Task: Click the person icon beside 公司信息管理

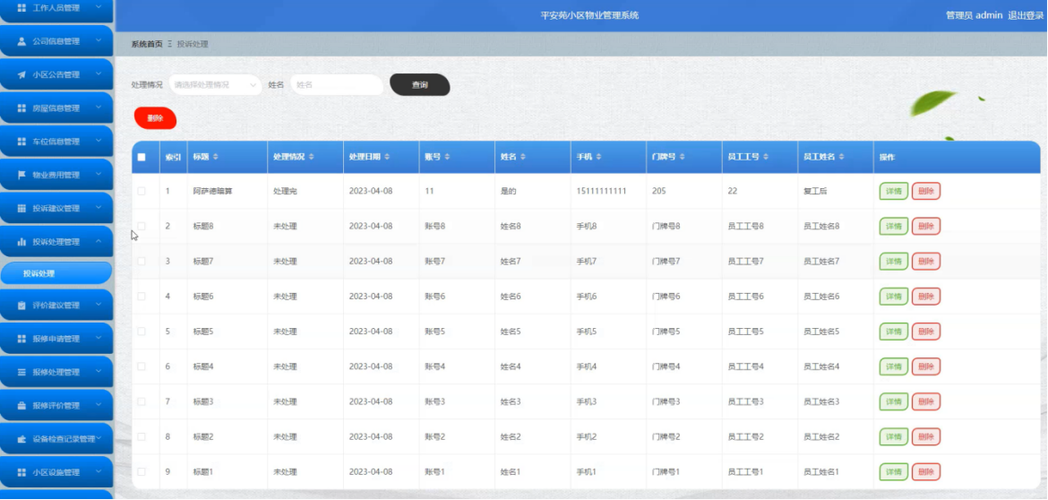Action: (21, 41)
